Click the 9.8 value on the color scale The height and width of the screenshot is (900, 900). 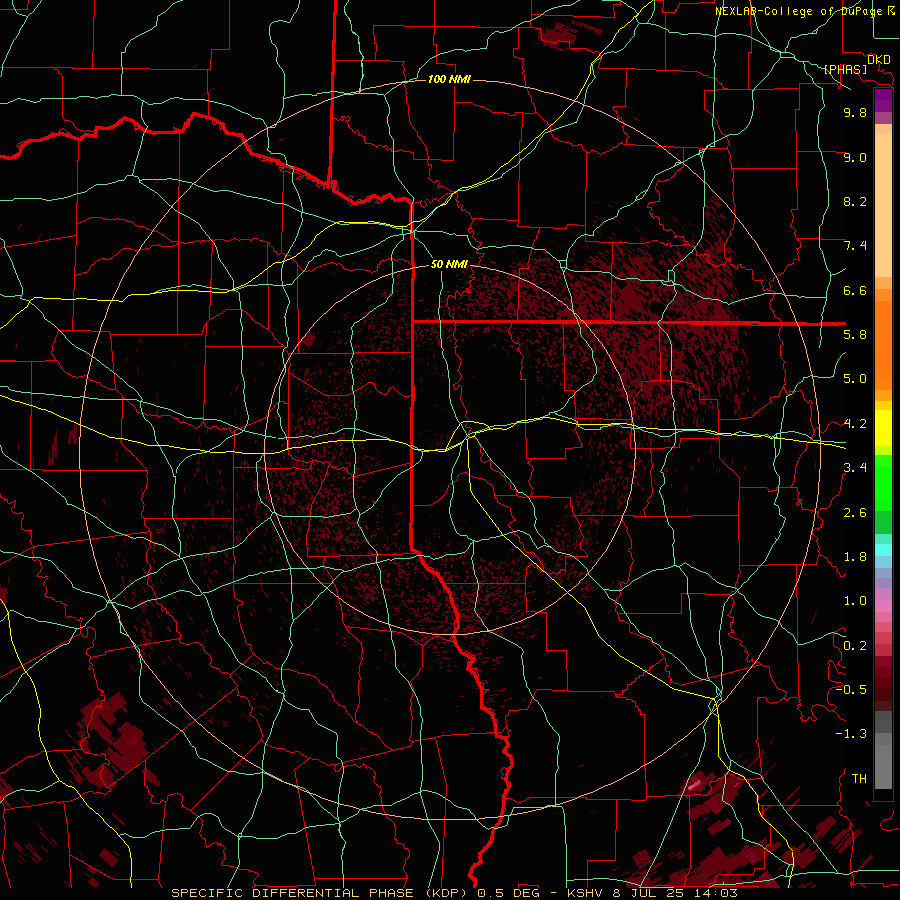(x=855, y=112)
